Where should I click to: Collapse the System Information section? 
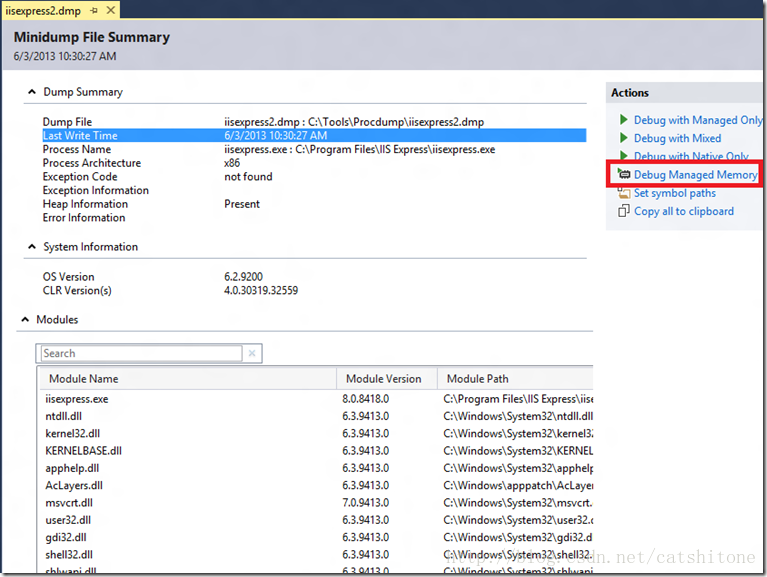point(32,246)
